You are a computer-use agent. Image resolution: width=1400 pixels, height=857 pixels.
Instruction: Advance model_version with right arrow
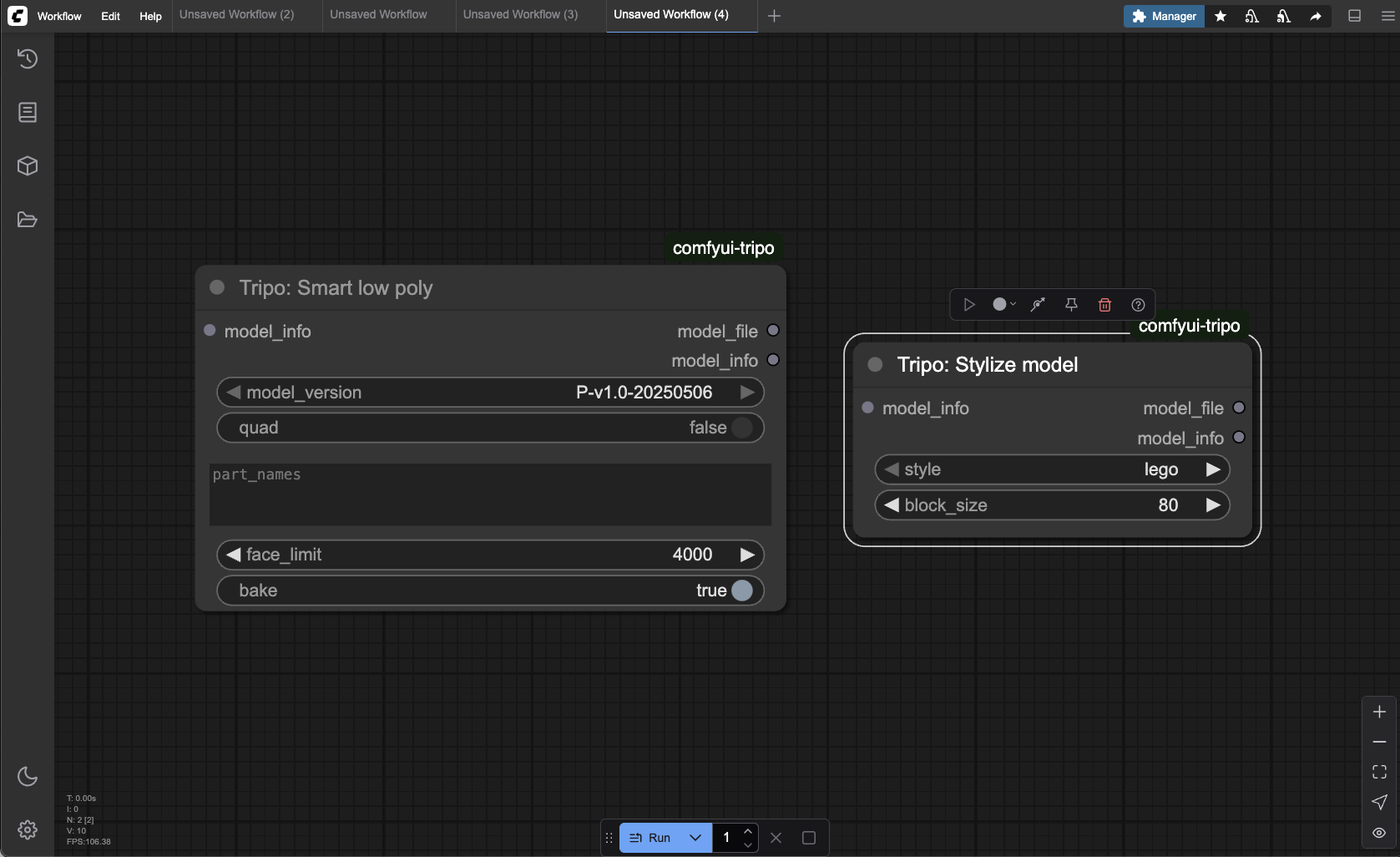tap(747, 393)
